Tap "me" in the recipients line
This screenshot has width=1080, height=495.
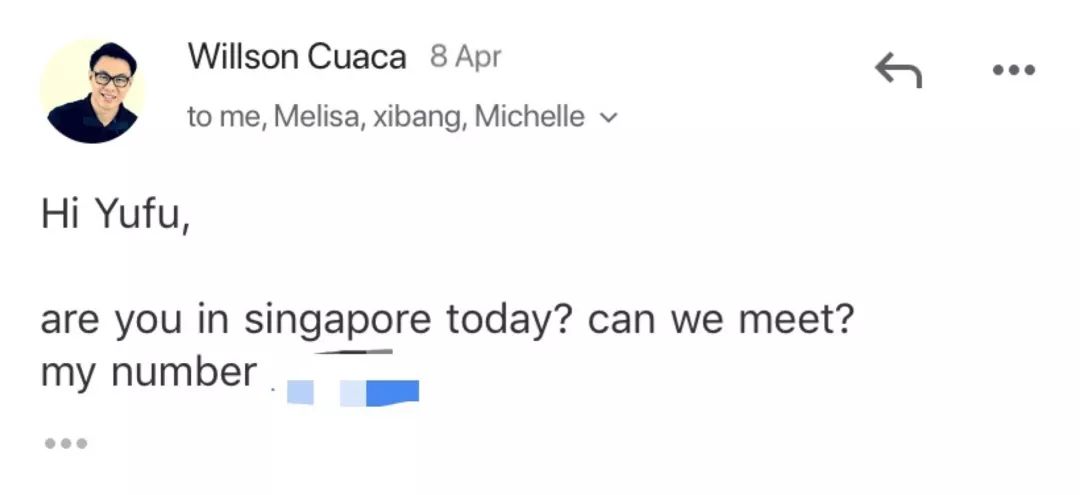241,118
